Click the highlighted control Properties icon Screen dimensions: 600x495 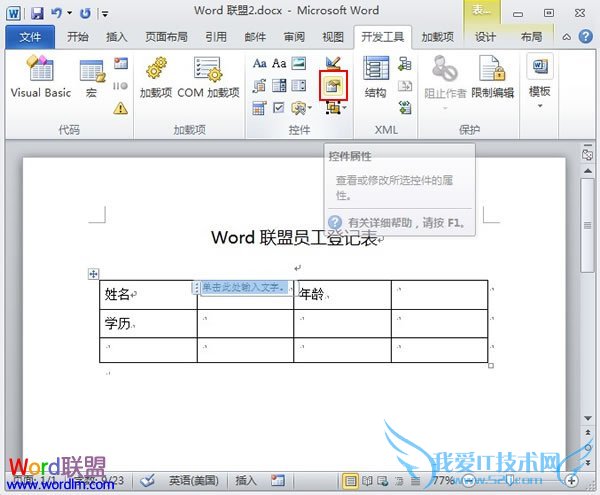[331, 87]
